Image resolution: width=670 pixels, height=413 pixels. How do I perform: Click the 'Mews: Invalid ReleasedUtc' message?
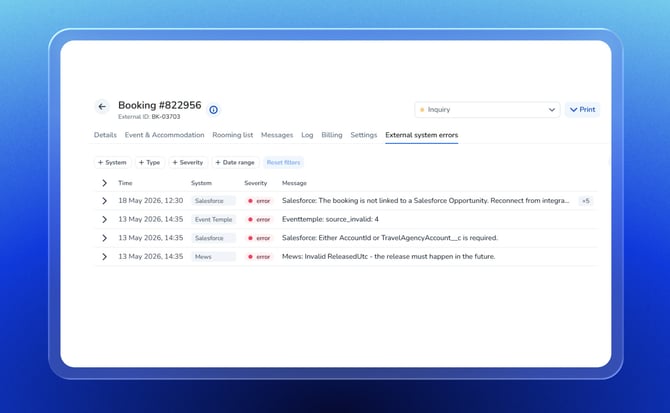click(388, 257)
